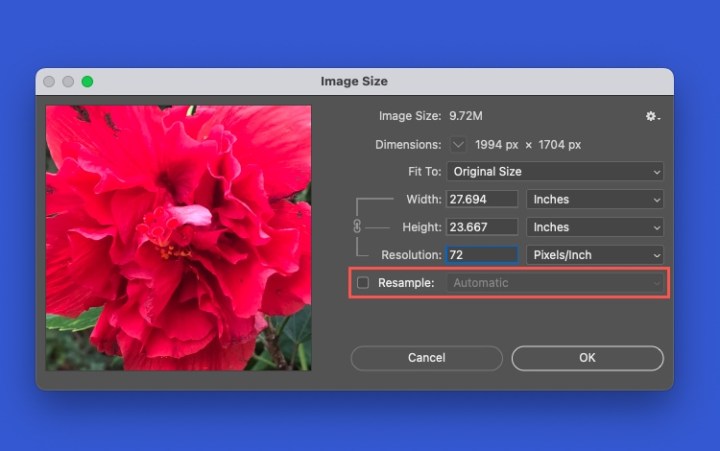
Task: Click the Resolution field showing 72
Action: coord(482,255)
